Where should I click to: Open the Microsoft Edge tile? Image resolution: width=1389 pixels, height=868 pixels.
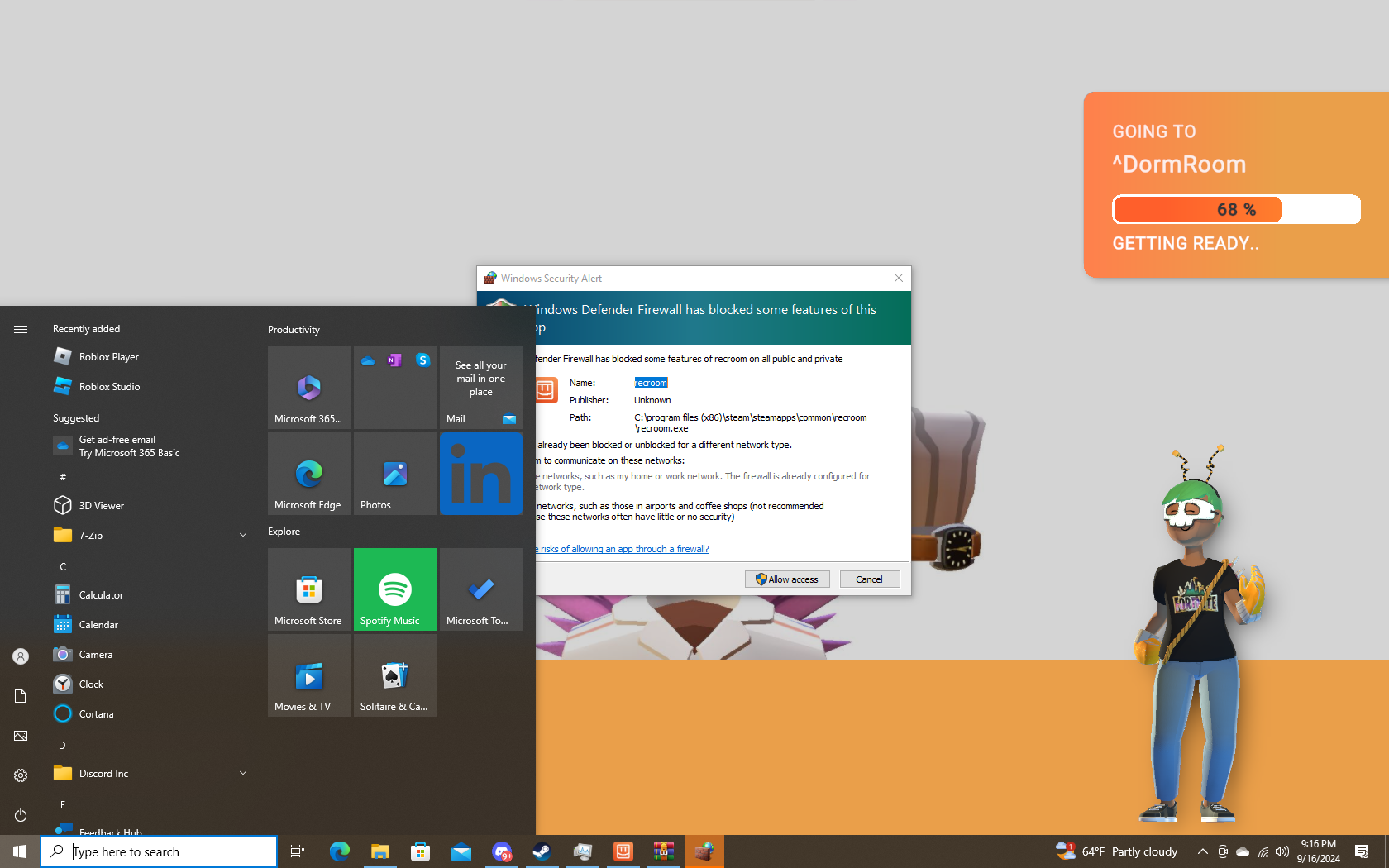(x=309, y=474)
